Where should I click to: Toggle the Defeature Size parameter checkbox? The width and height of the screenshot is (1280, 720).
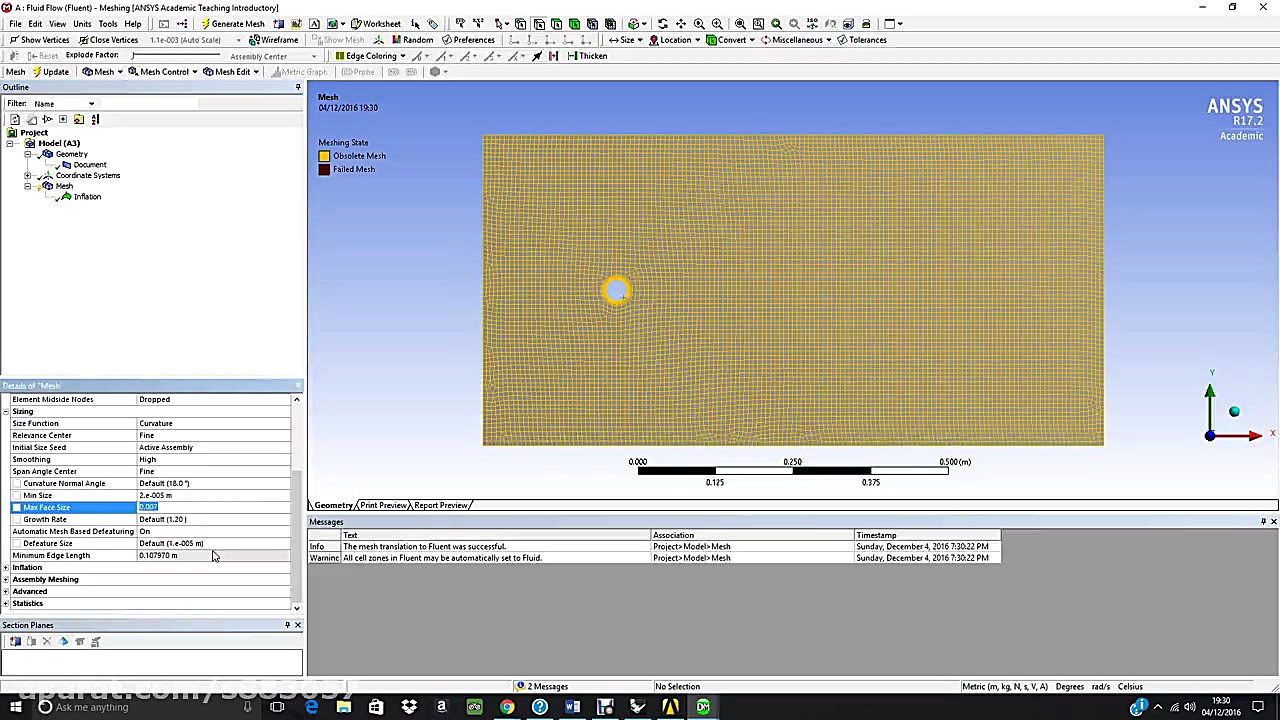point(17,544)
